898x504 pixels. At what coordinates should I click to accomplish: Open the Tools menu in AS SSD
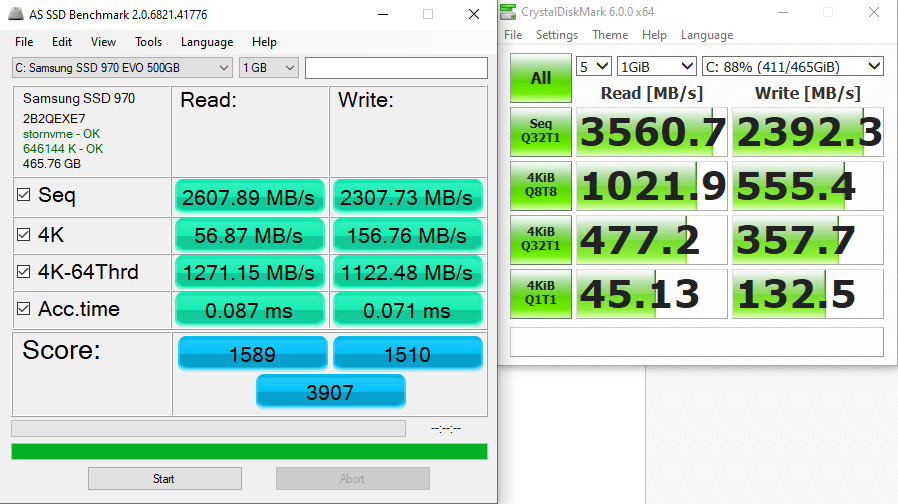point(148,42)
